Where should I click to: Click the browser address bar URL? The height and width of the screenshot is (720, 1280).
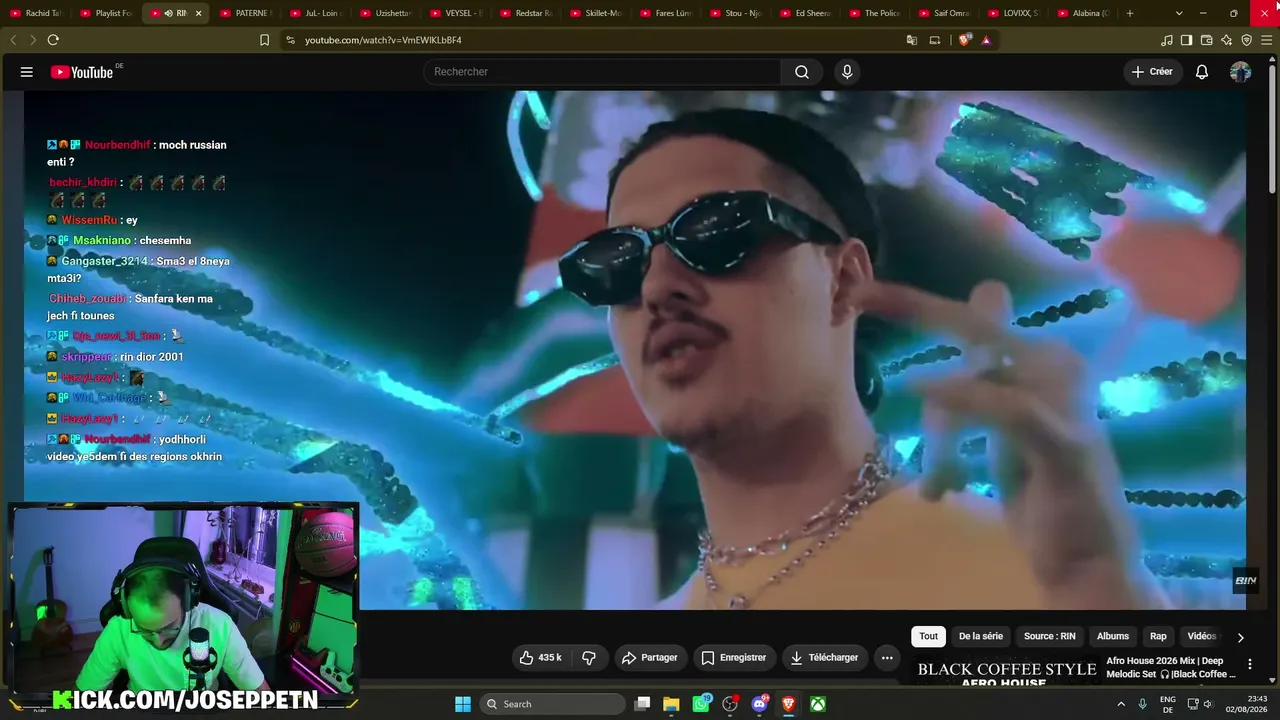pos(383,40)
